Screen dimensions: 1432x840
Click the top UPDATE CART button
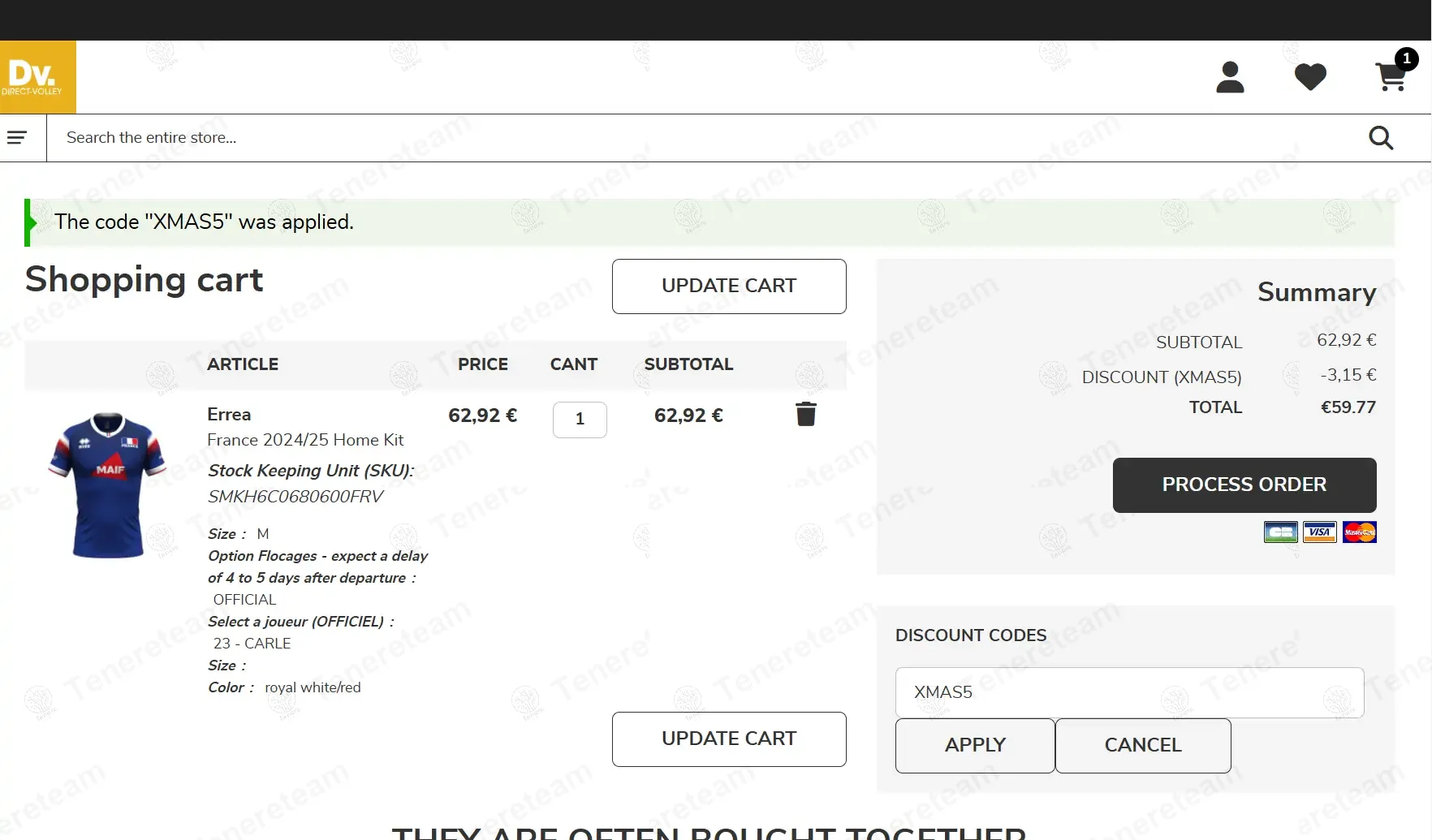(x=729, y=286)
